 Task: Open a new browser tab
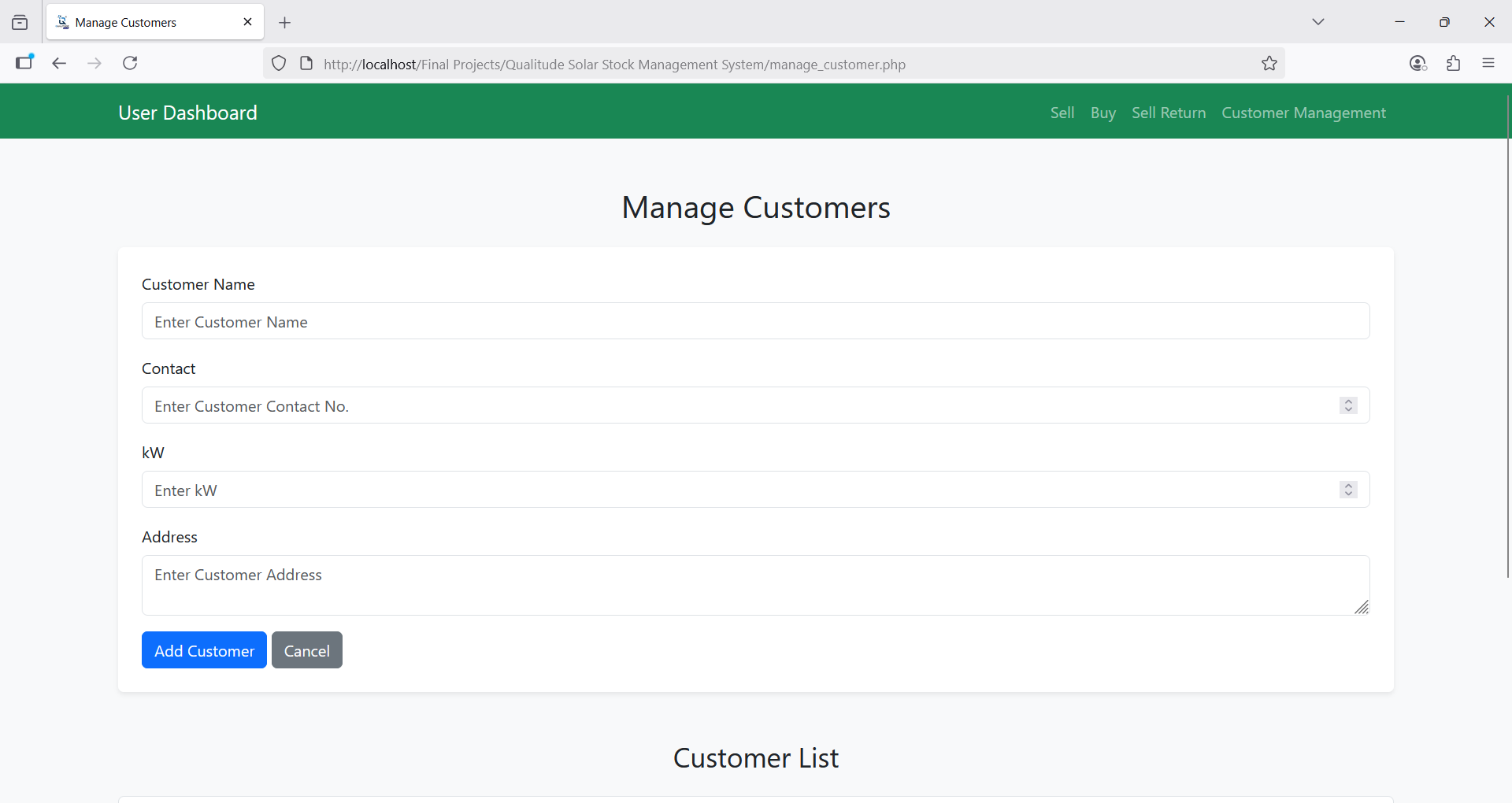pyautogui.click(x=285, y=23)
